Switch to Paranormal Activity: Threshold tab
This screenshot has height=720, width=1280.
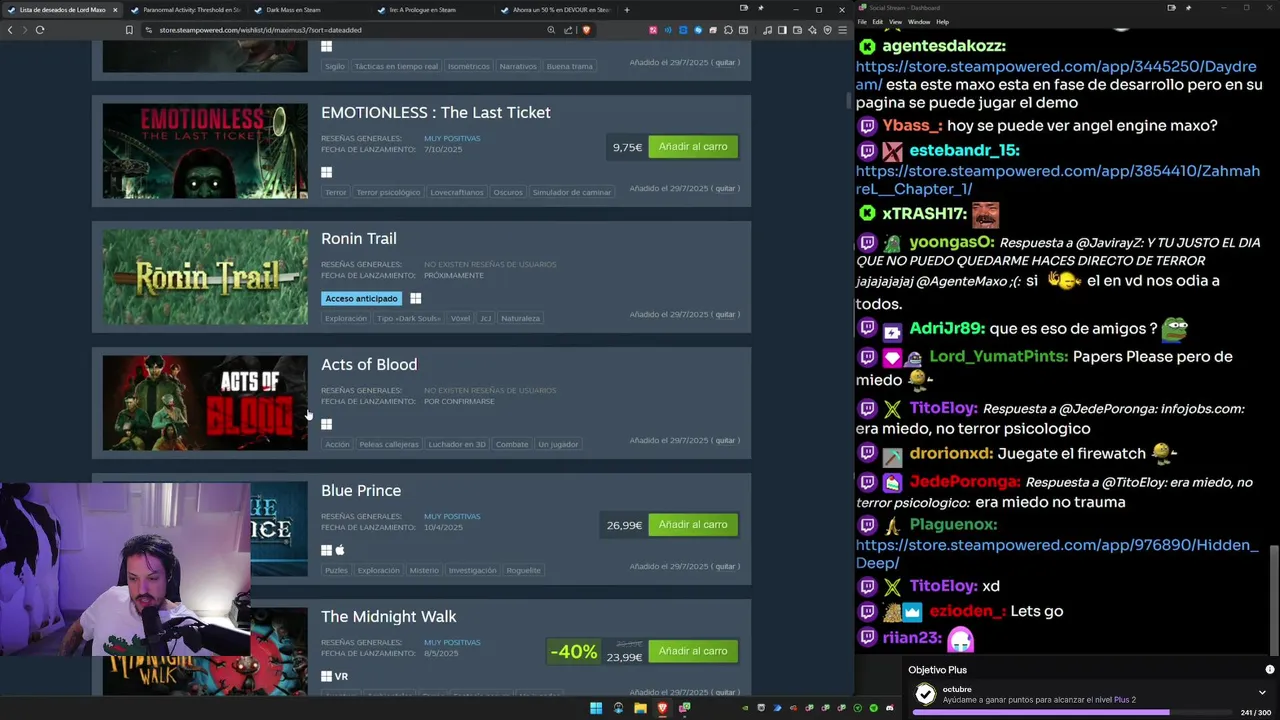[185, 10]
